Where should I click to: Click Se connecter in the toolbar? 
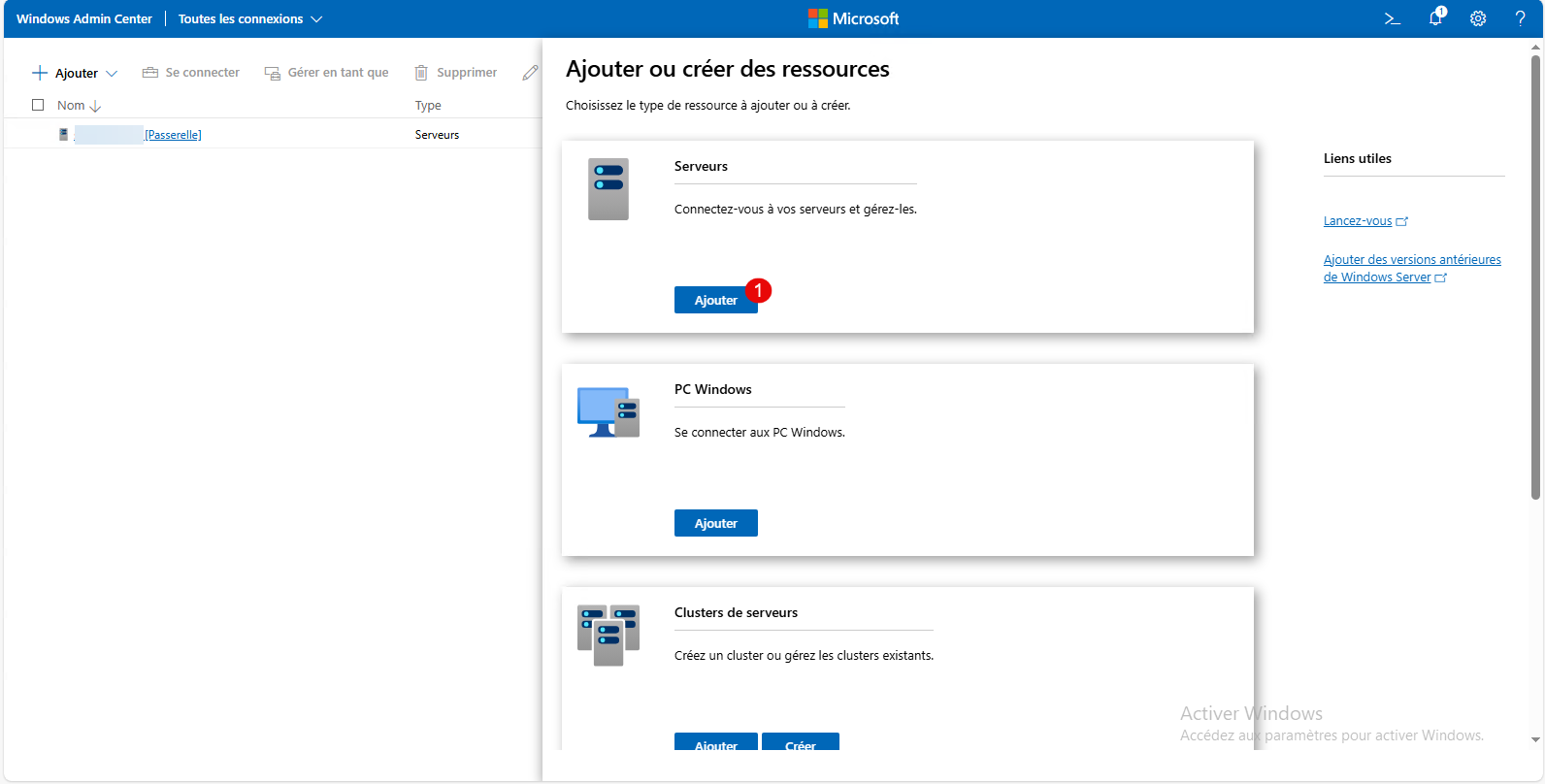(x=191, y=73)
